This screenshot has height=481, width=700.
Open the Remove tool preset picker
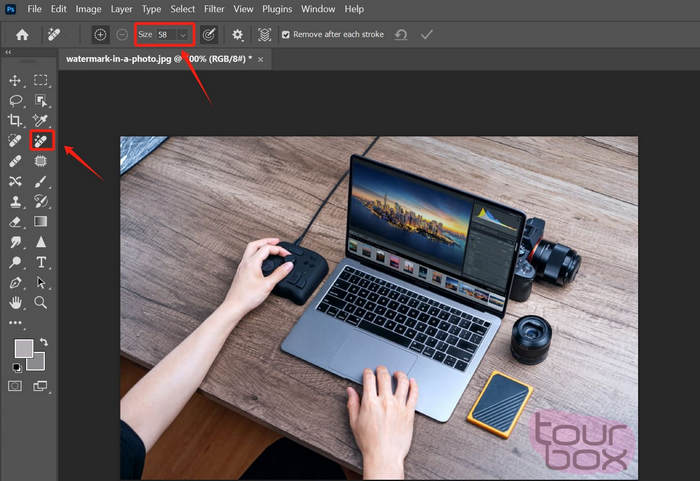tap(54, 34)
